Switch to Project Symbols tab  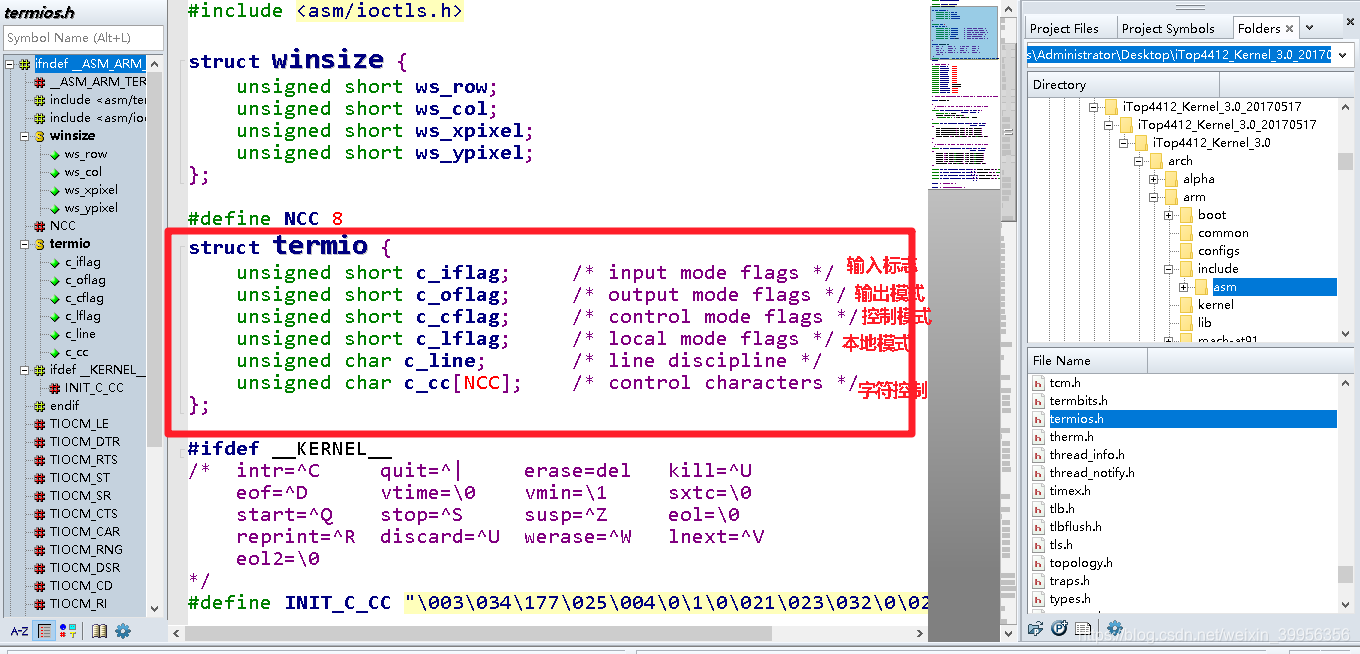pos(1168,29)
